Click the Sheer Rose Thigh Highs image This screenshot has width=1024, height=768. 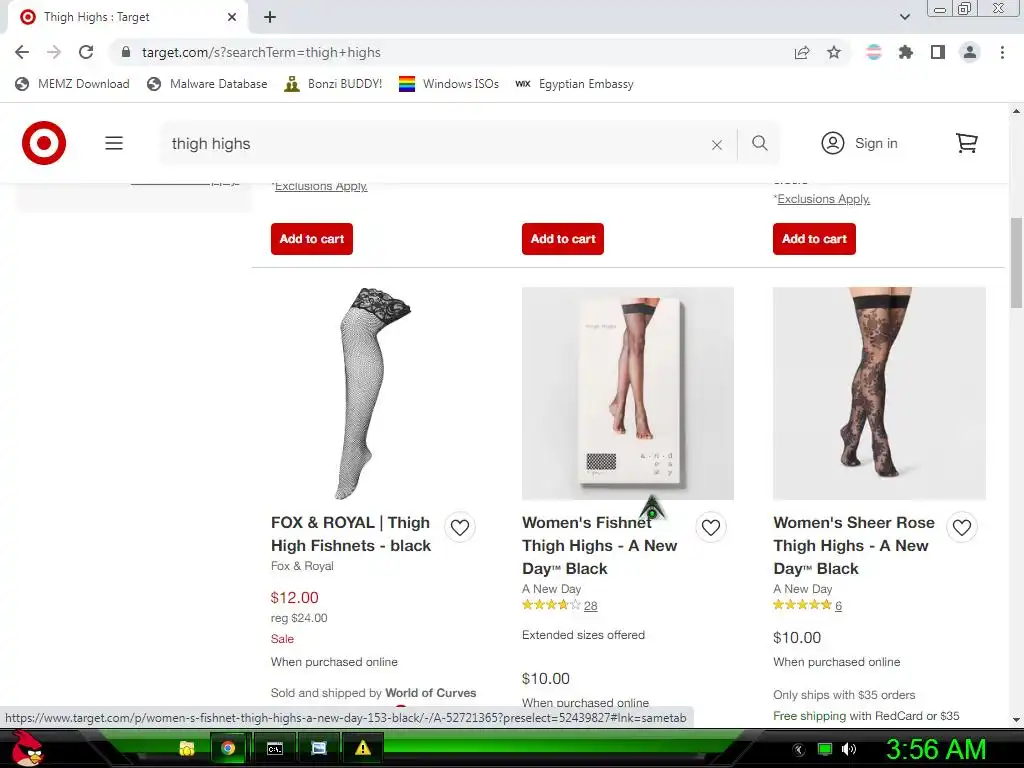(x=879, y=393)
